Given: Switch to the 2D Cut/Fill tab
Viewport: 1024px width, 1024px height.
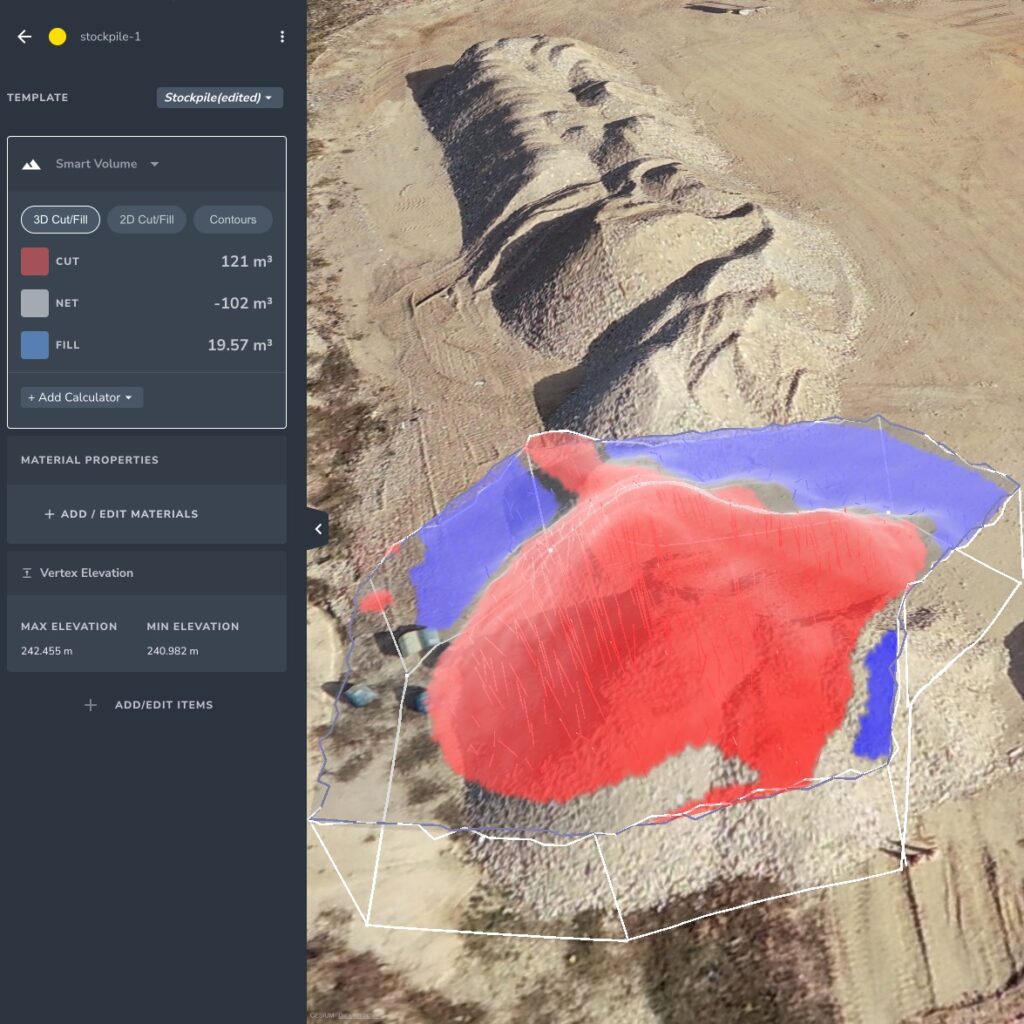Looking at the screenshot, I should 145,219.
